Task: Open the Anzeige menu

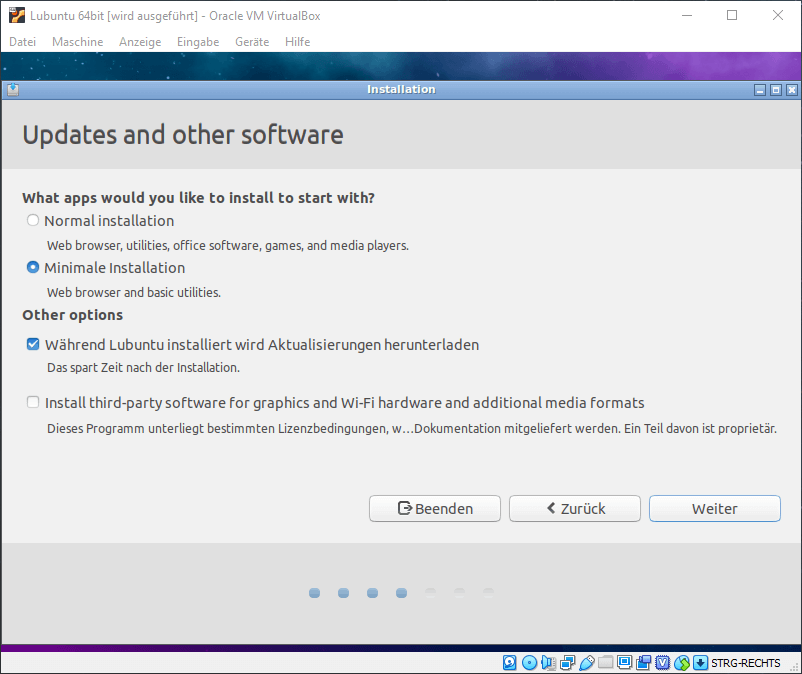Action: (x=140, y=42)
